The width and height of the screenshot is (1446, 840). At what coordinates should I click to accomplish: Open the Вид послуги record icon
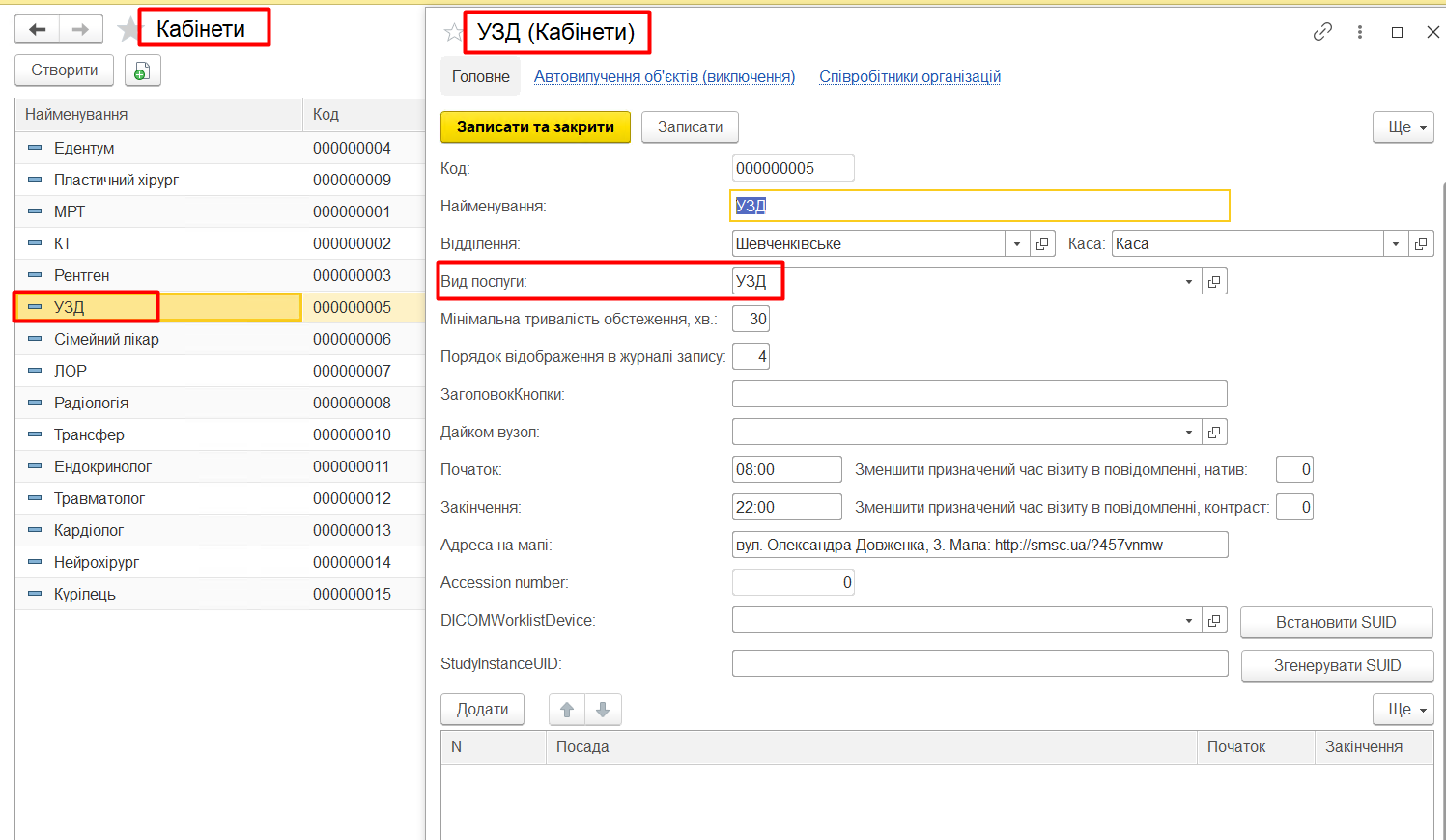[1214, 282]
